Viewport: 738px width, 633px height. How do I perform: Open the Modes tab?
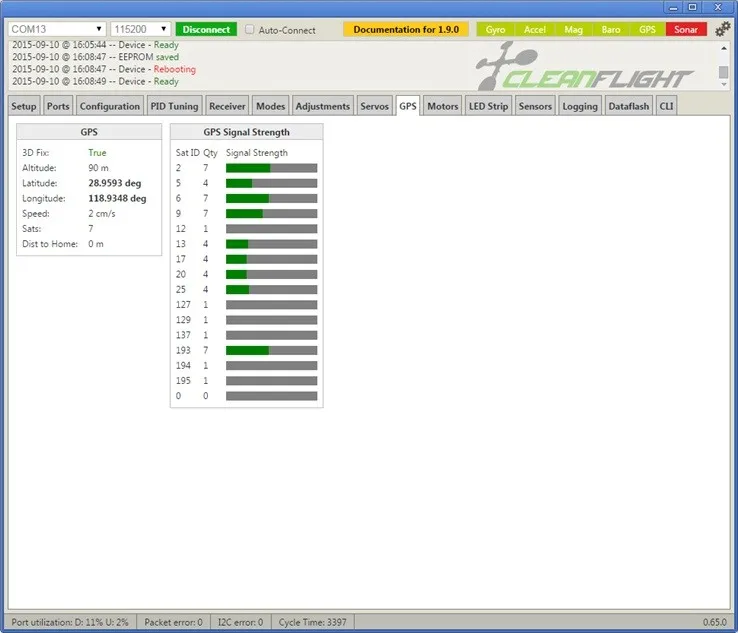tap(270, 106)
